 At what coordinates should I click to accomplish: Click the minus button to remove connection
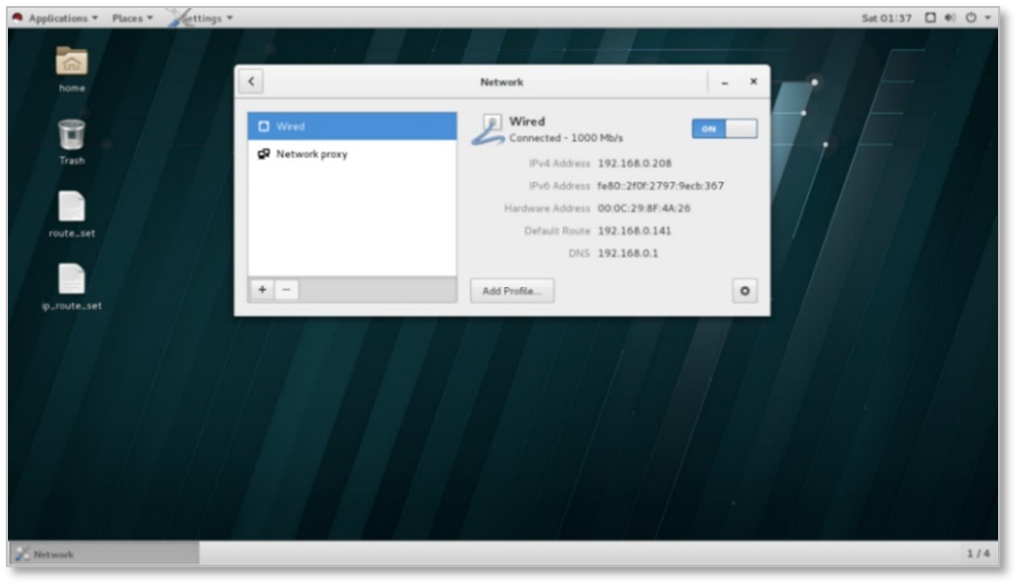click(286, 289)
